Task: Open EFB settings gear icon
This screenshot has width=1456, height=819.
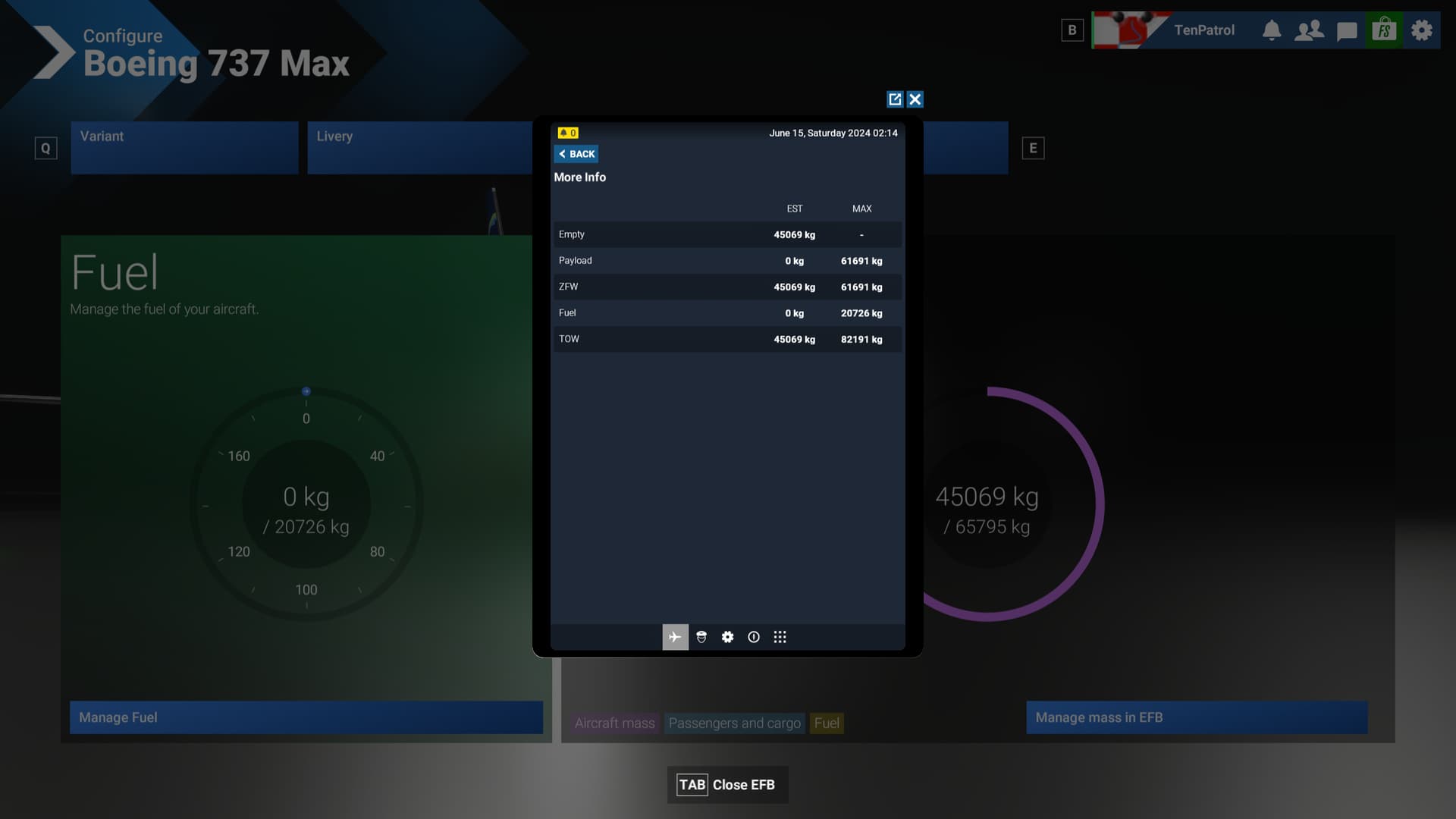Action: (727, 637)
